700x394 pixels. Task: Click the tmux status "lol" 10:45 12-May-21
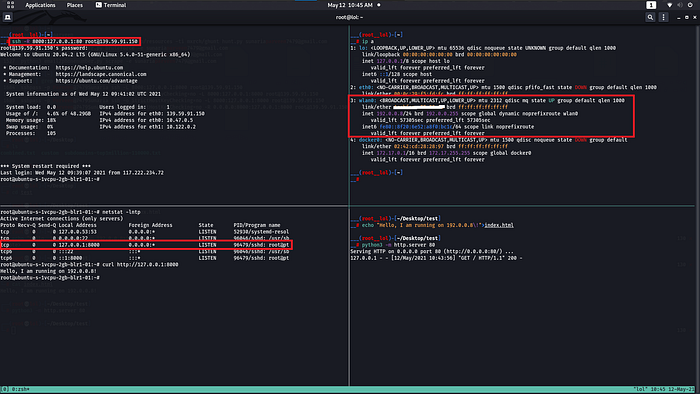pyautogui.click(x=664, y=389)
